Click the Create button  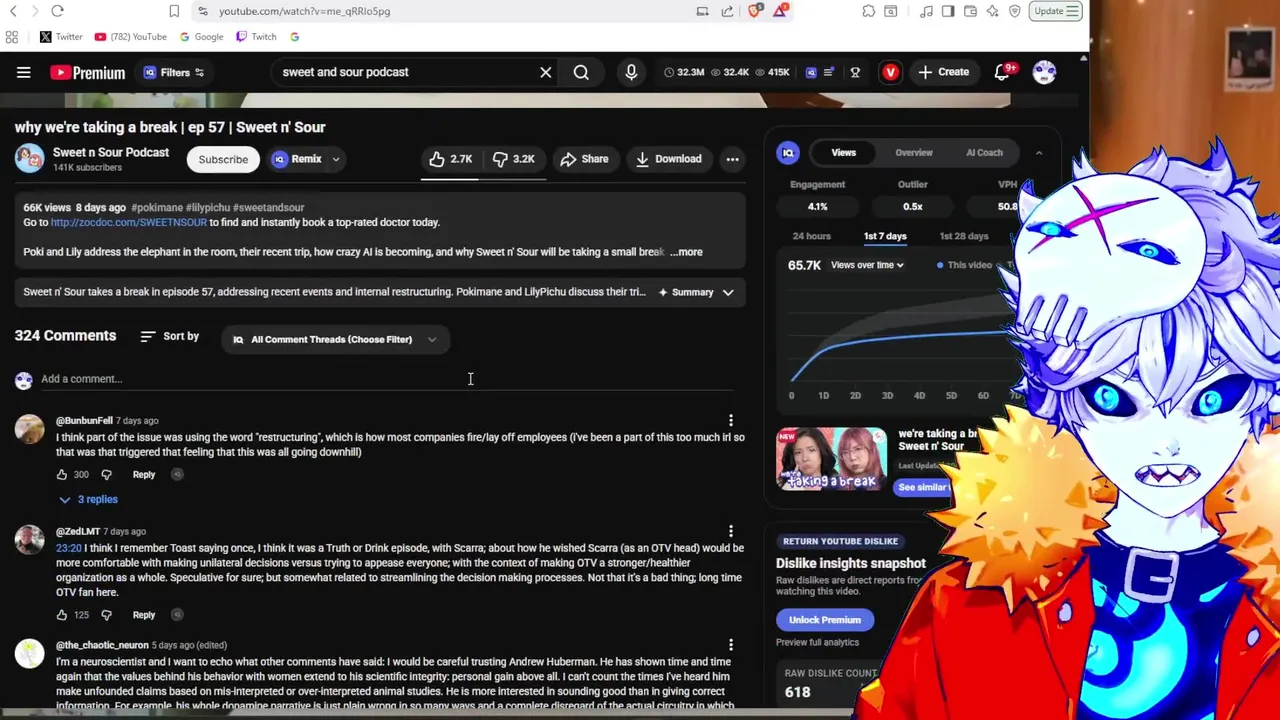coord(943,72)
